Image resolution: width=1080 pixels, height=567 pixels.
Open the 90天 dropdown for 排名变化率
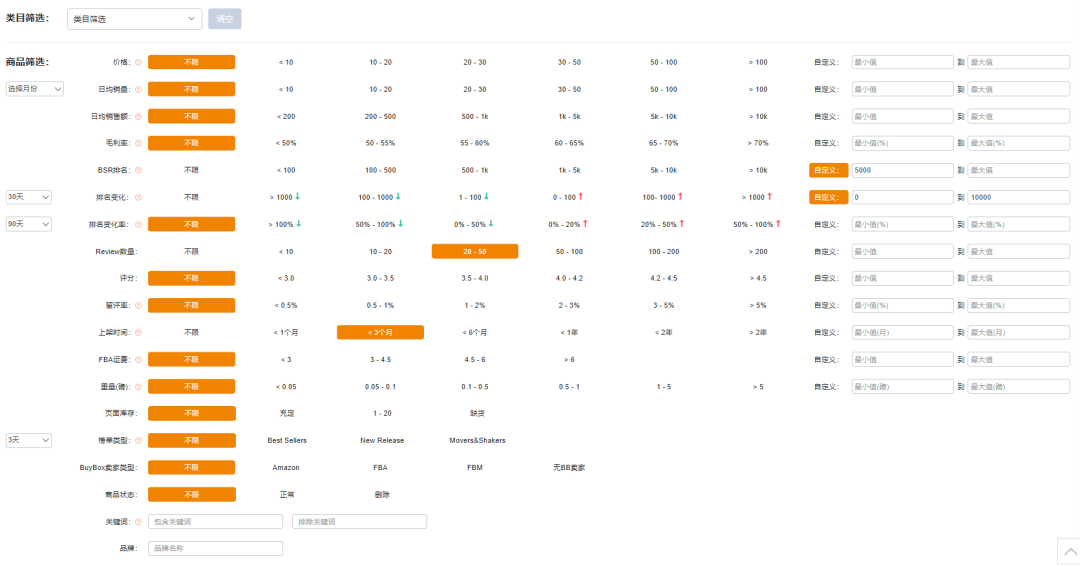pos(28,224)
